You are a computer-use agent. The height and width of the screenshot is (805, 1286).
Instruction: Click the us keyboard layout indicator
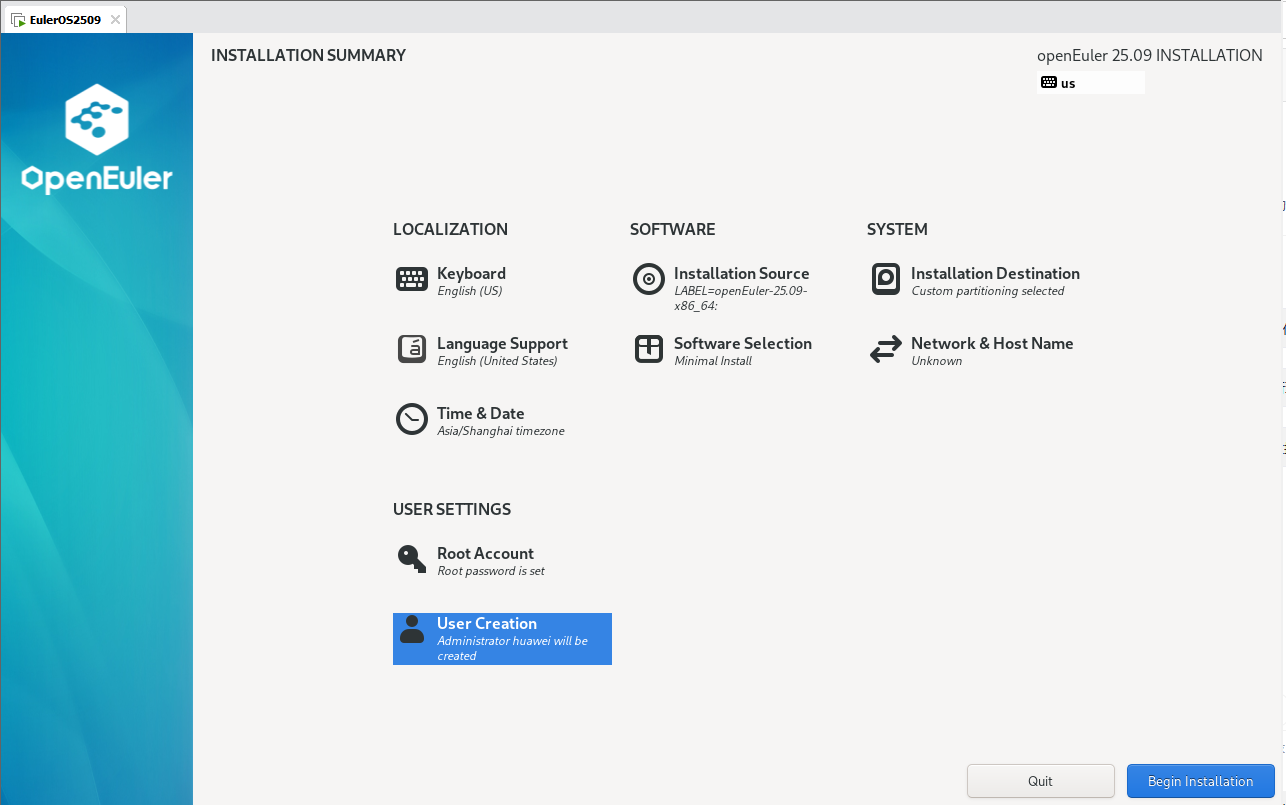click(1092, 83)
